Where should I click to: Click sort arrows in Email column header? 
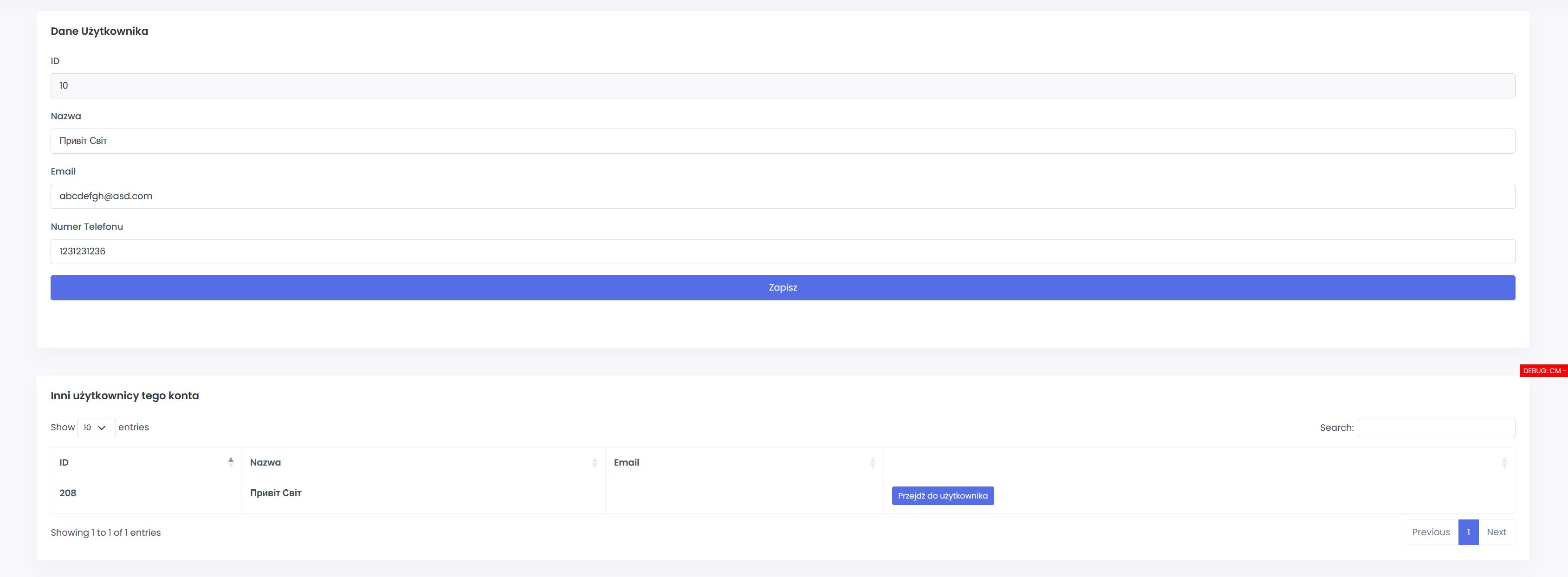(x=872, y=462)
